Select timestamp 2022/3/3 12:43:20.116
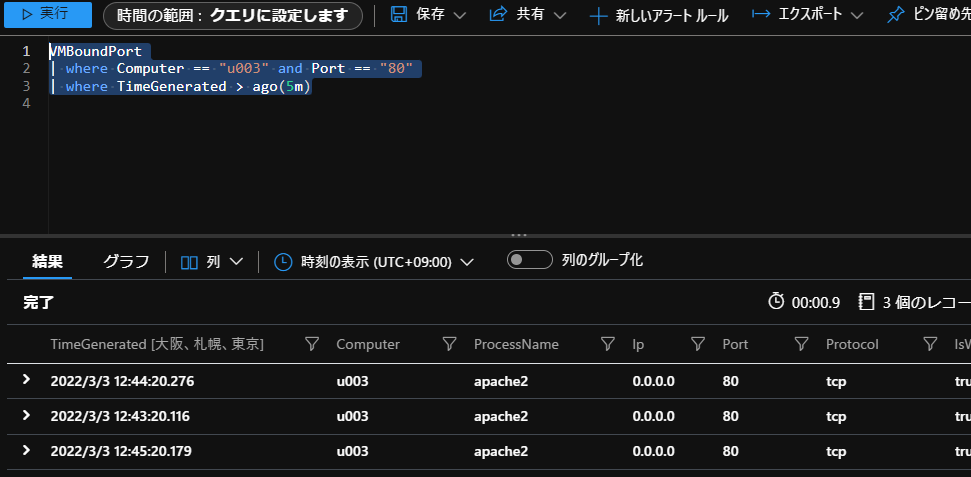This screenshot has height=477, width=971. [120, 416]
